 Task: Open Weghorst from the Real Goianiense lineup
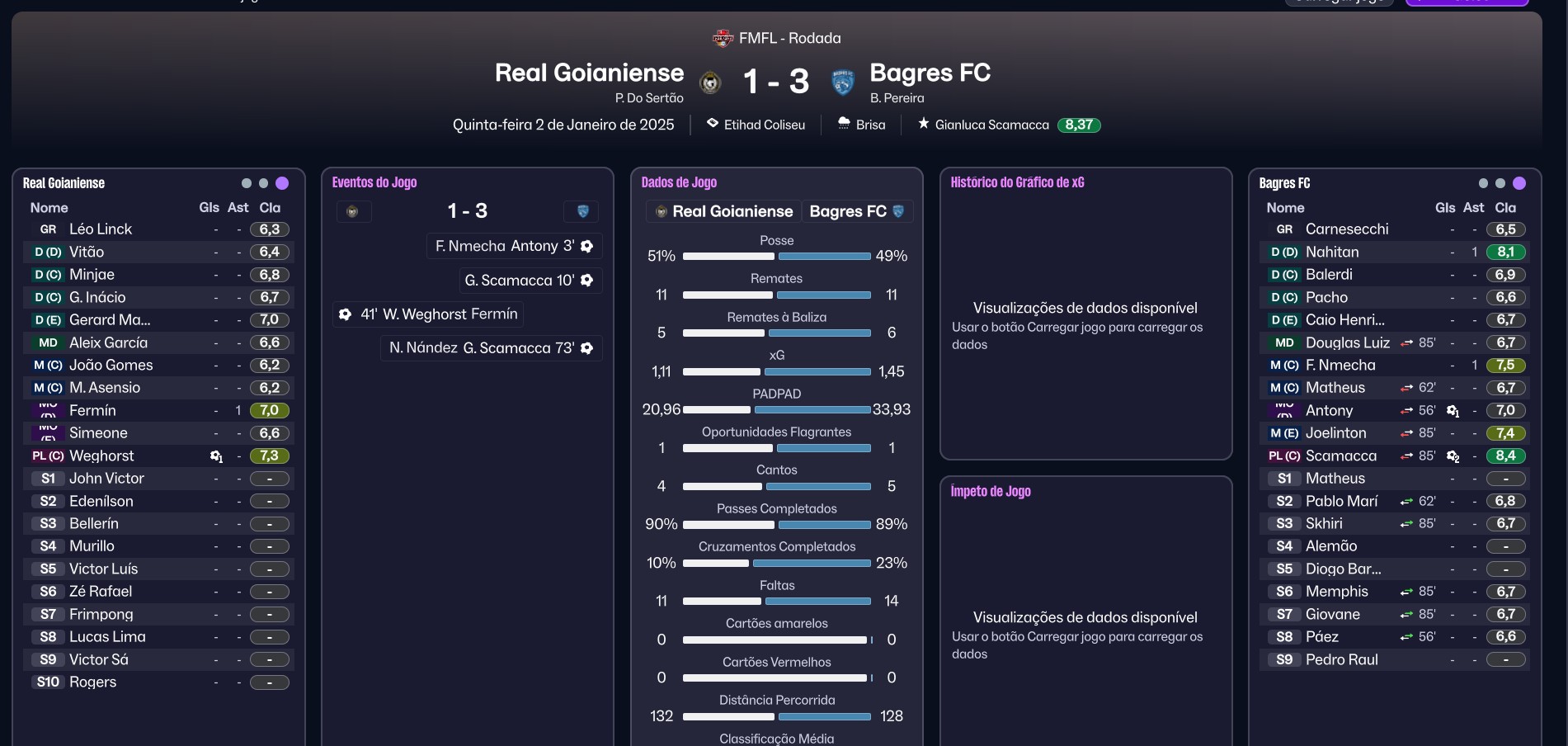pyautogui.click(x=101, y=456)
